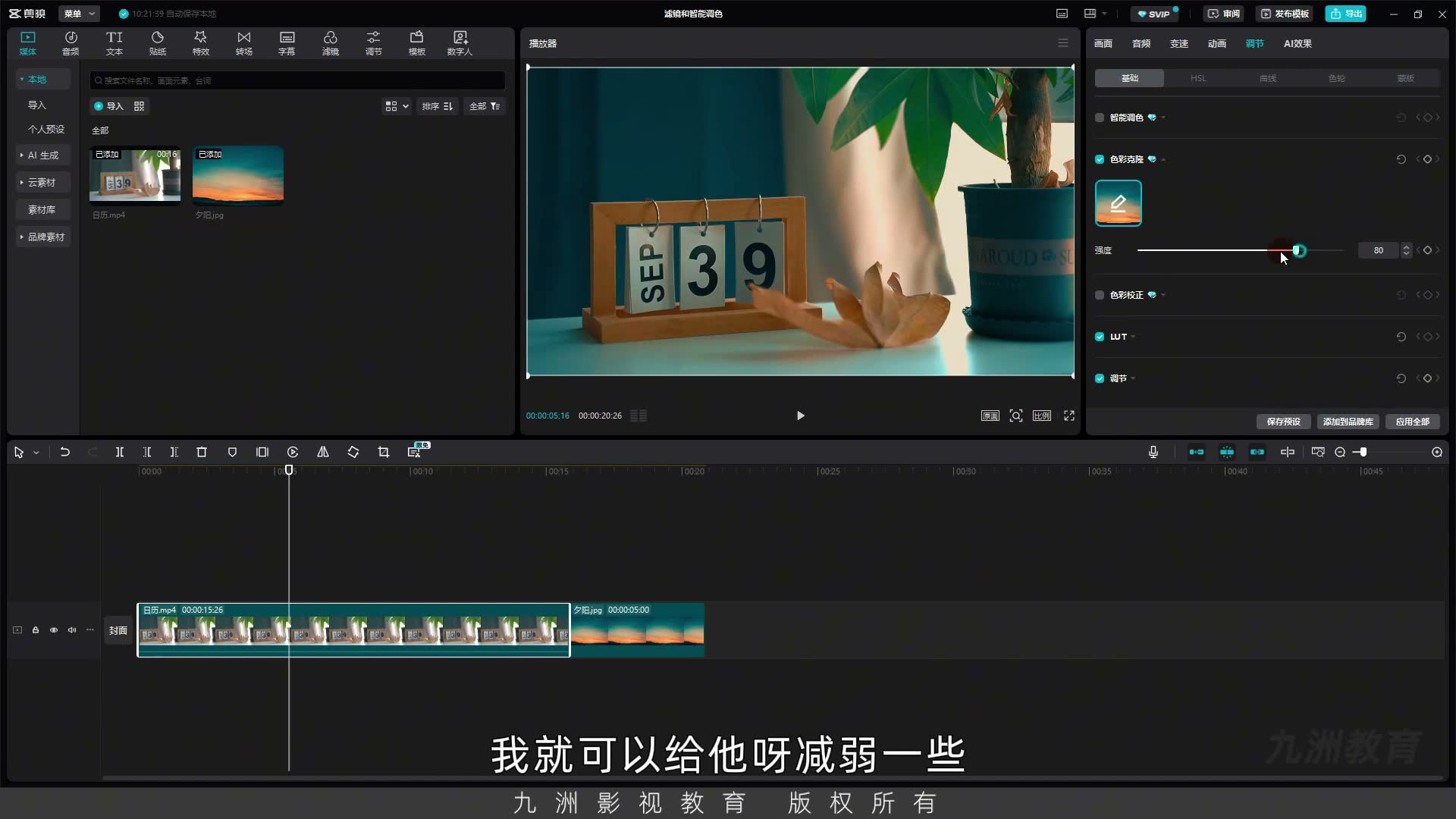Expand the AI 生成 sidebar item
The height and width of the screenshot is (819, 1456).
(43, 155)
